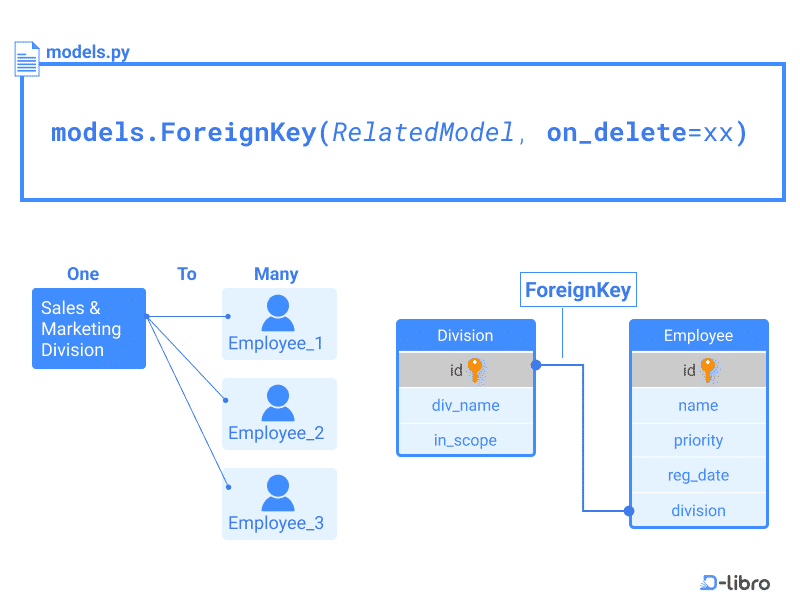Screen dimensions: 800x600
Task: Click the Employee_1 person icon
Action: [277, 313]
